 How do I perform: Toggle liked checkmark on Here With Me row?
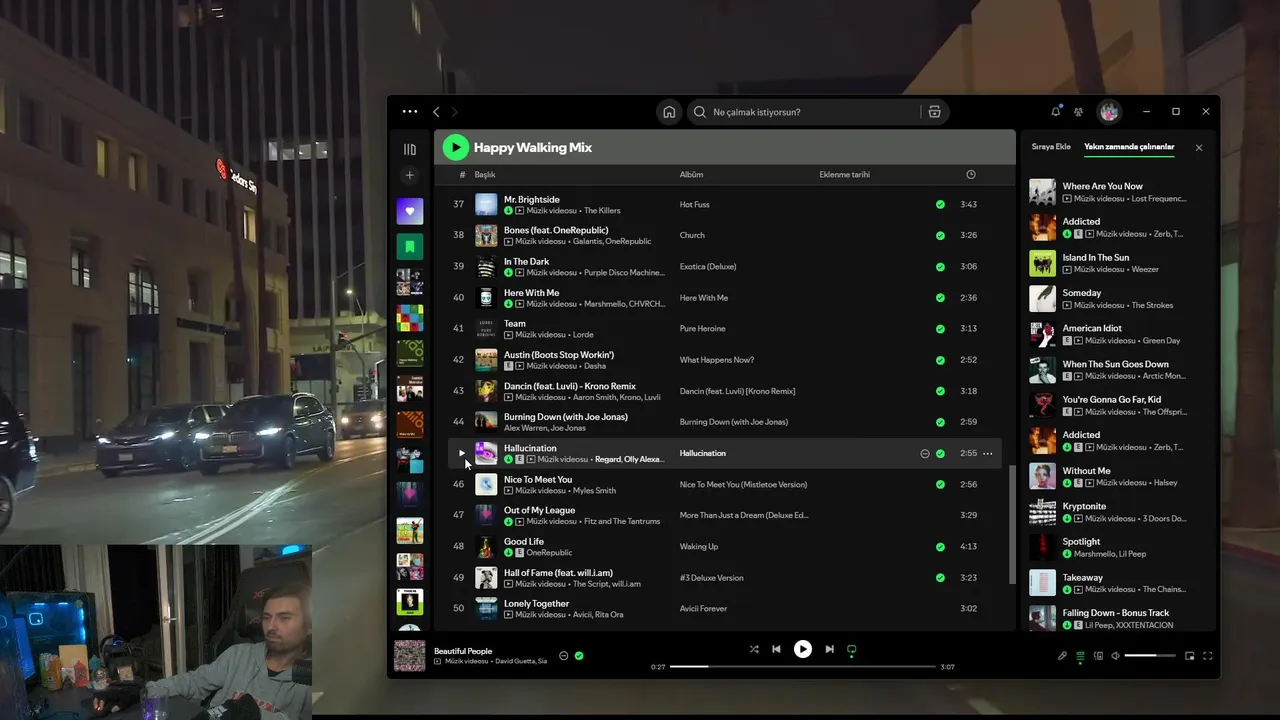(940, 298)
